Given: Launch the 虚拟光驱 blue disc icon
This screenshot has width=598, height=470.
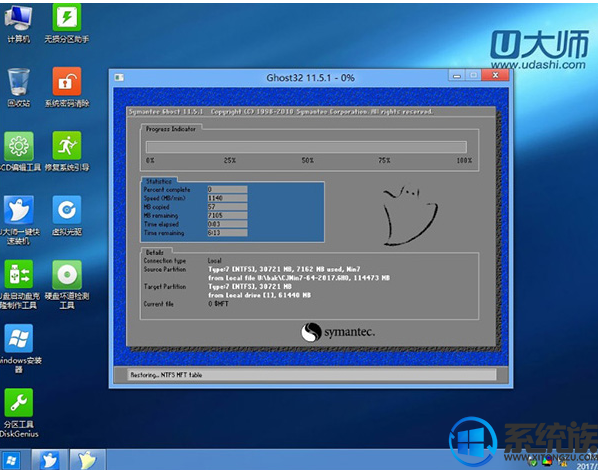Looking at the screenshot, I should 67,216.
